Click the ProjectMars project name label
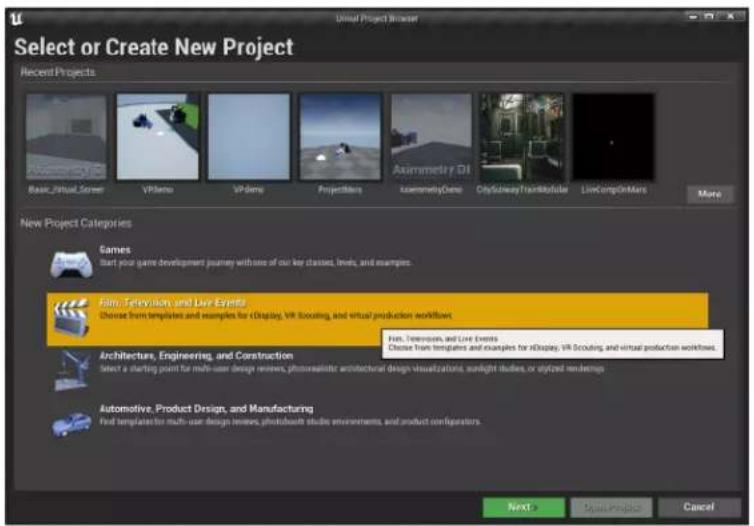Screen dimensions: 754x526 coord(340,189)
